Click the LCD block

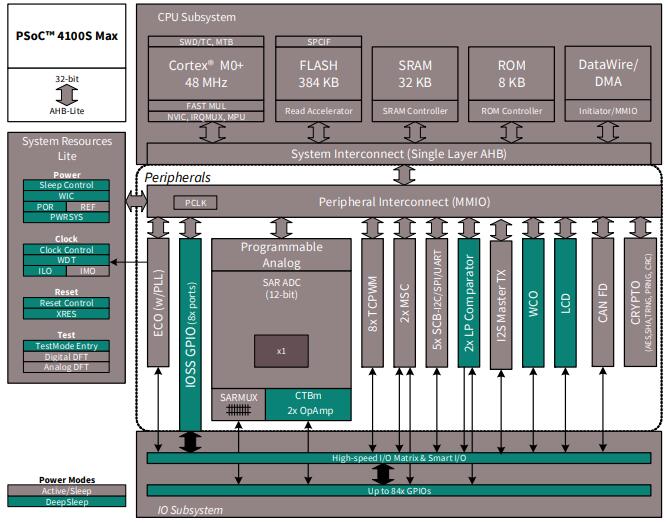pyautogui.click(x=565, y=302)
